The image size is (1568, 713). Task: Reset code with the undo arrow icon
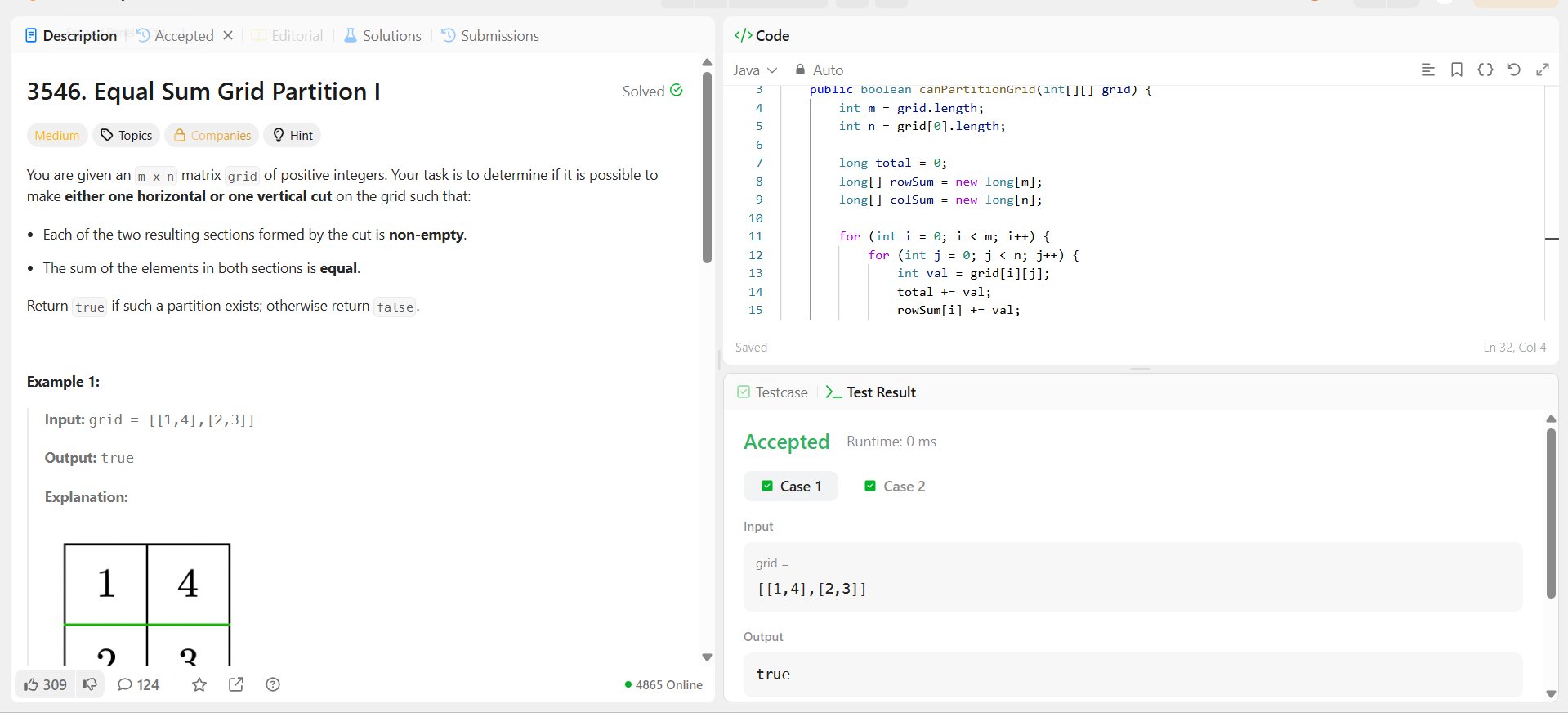[1513, 70]
